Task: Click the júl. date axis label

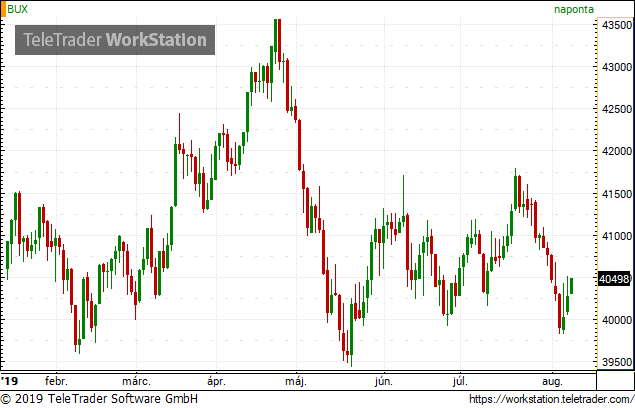Action: pyautogui.click(x=460, y=381)
